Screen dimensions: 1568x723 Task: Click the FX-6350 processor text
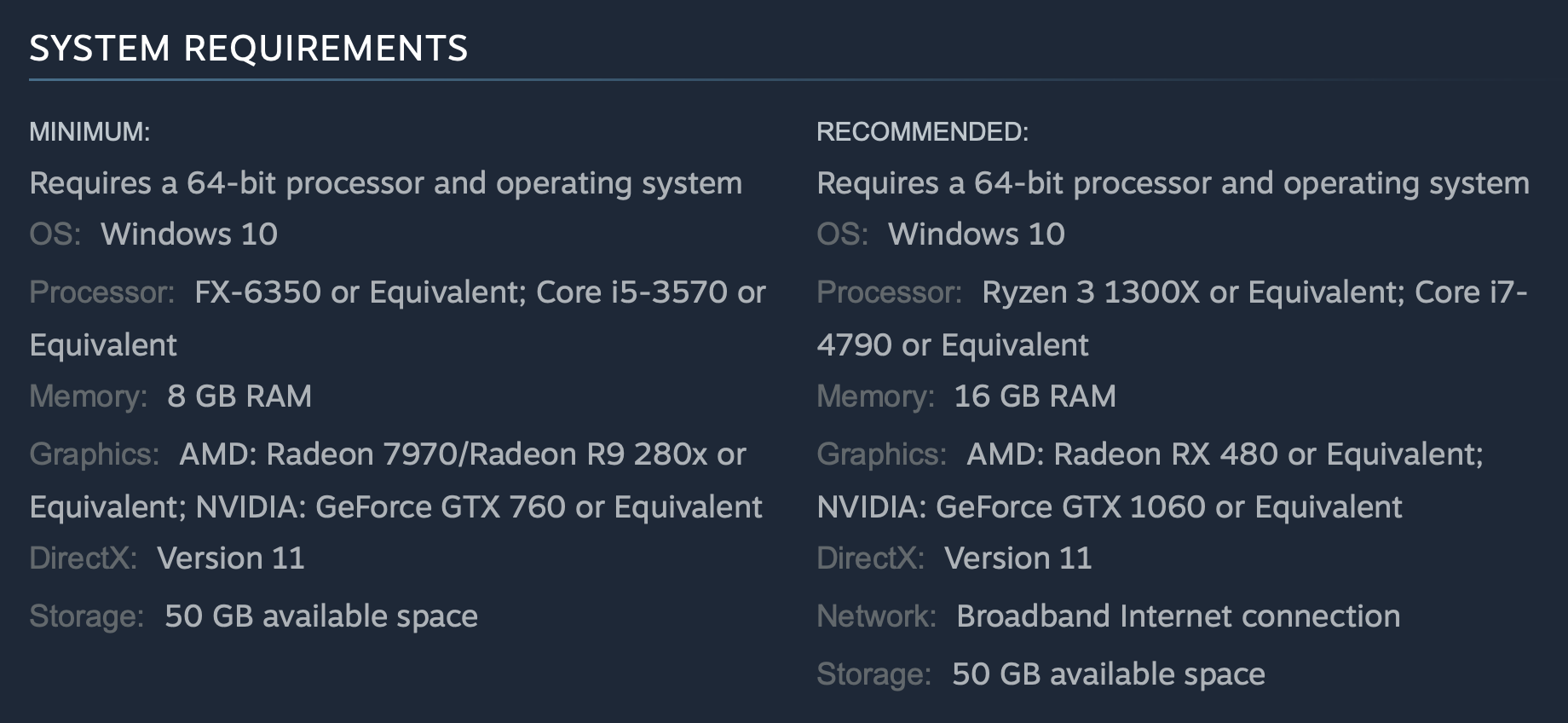point(258,292)
